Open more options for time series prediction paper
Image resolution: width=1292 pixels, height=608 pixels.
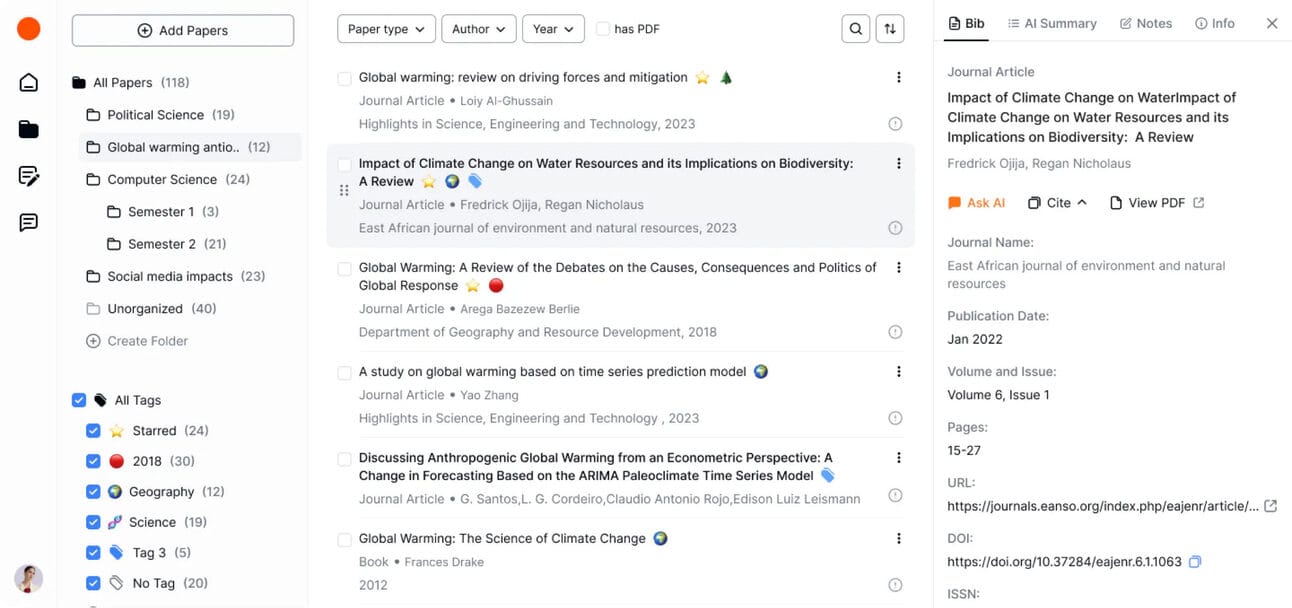click(x=898, y=371)
